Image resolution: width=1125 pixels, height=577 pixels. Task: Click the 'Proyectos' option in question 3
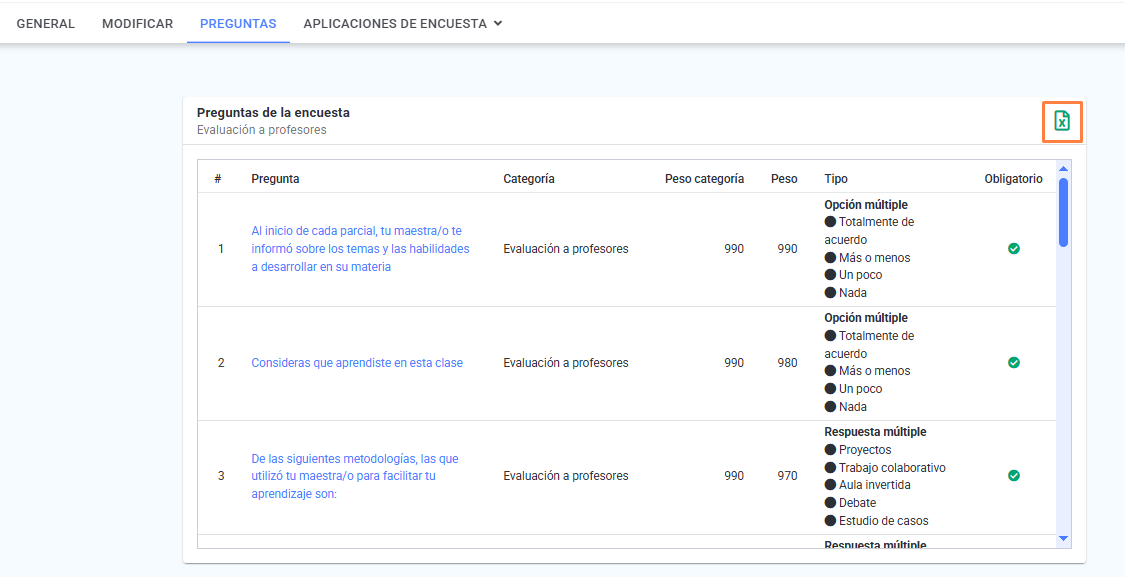(x=858, y=450)
